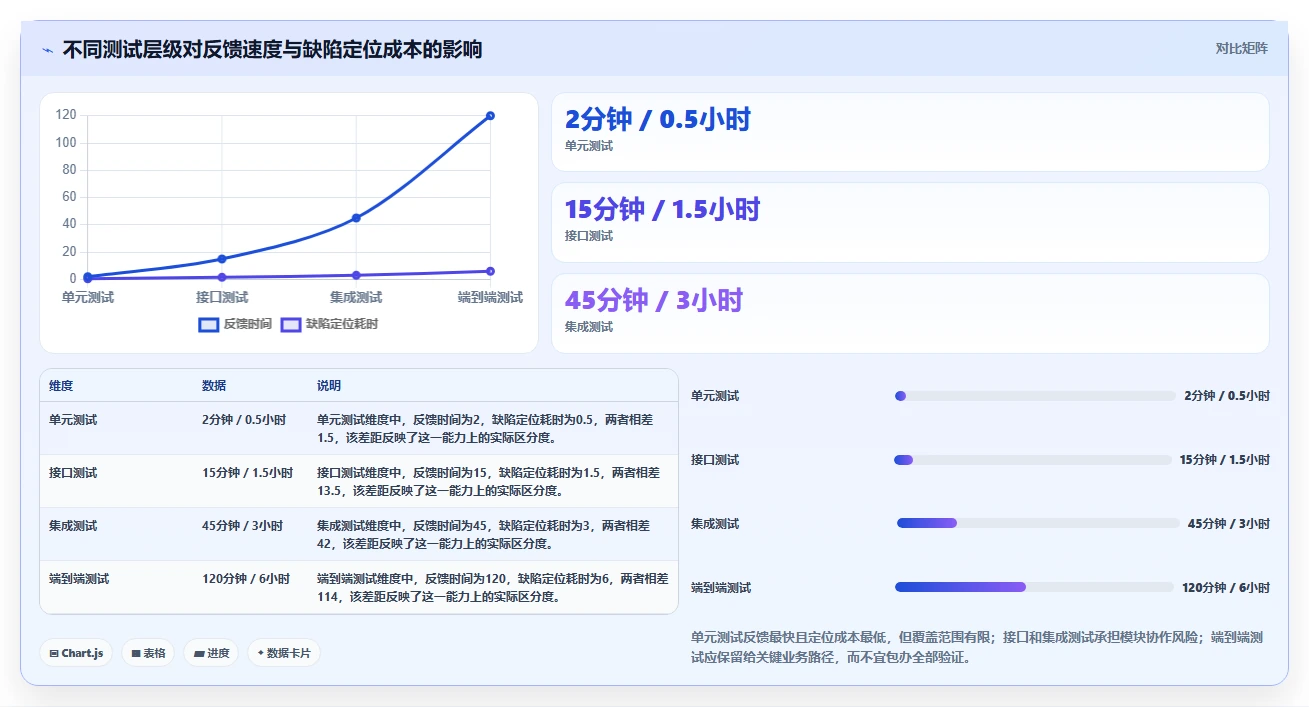1309x707 pixels.
Task: Click the 120 data point on chart line
Action: (x=490, y=116)
